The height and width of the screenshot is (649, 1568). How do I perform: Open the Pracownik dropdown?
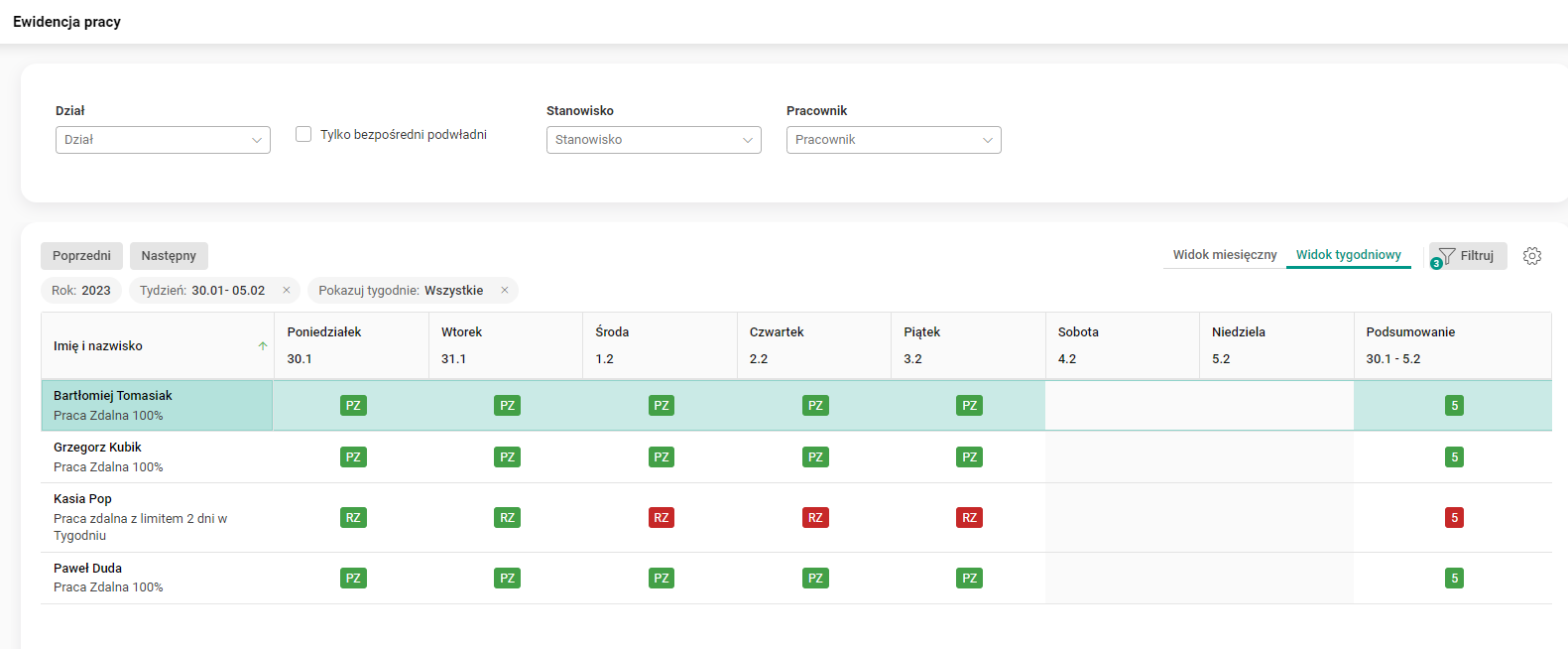tap(894, 140)
